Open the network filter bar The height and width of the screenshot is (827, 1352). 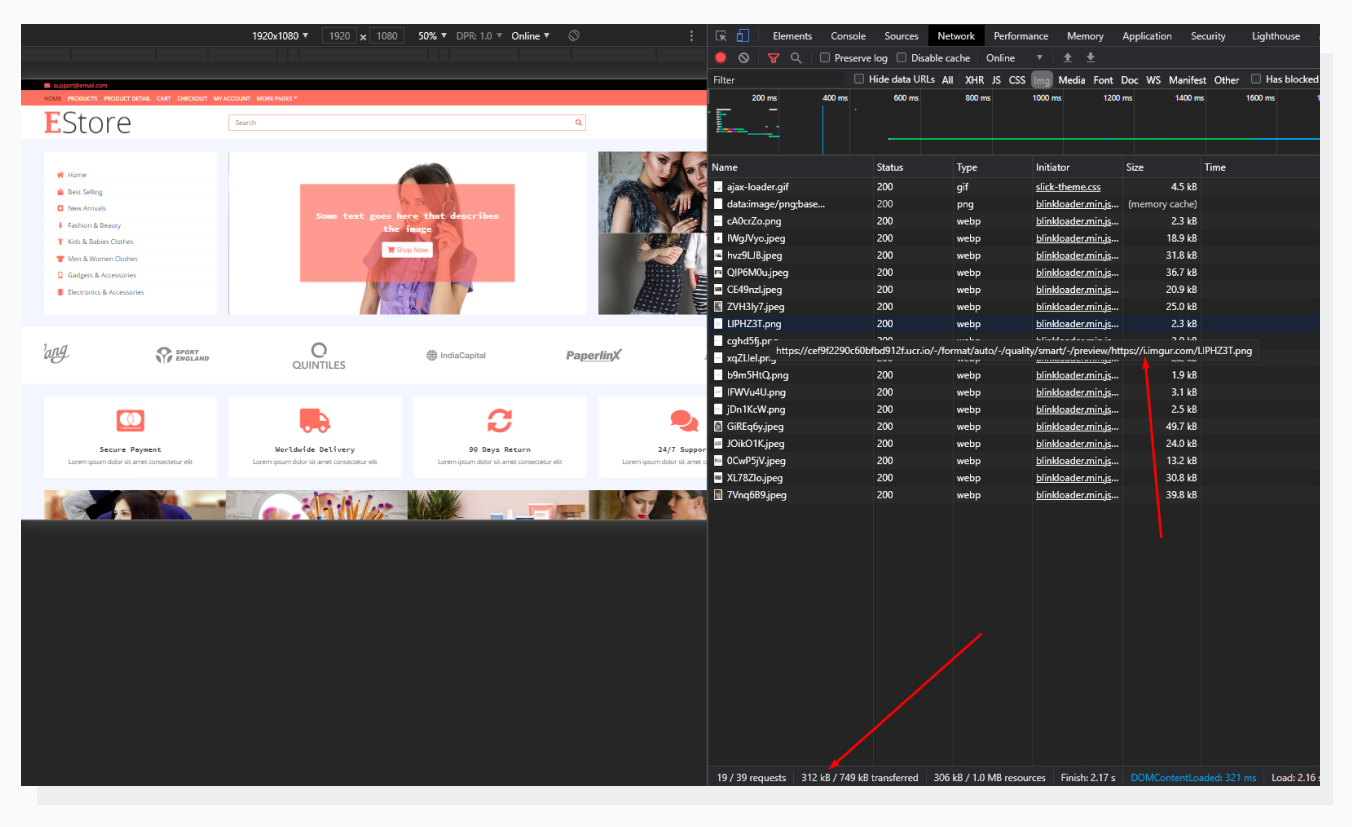coord(772,57)
